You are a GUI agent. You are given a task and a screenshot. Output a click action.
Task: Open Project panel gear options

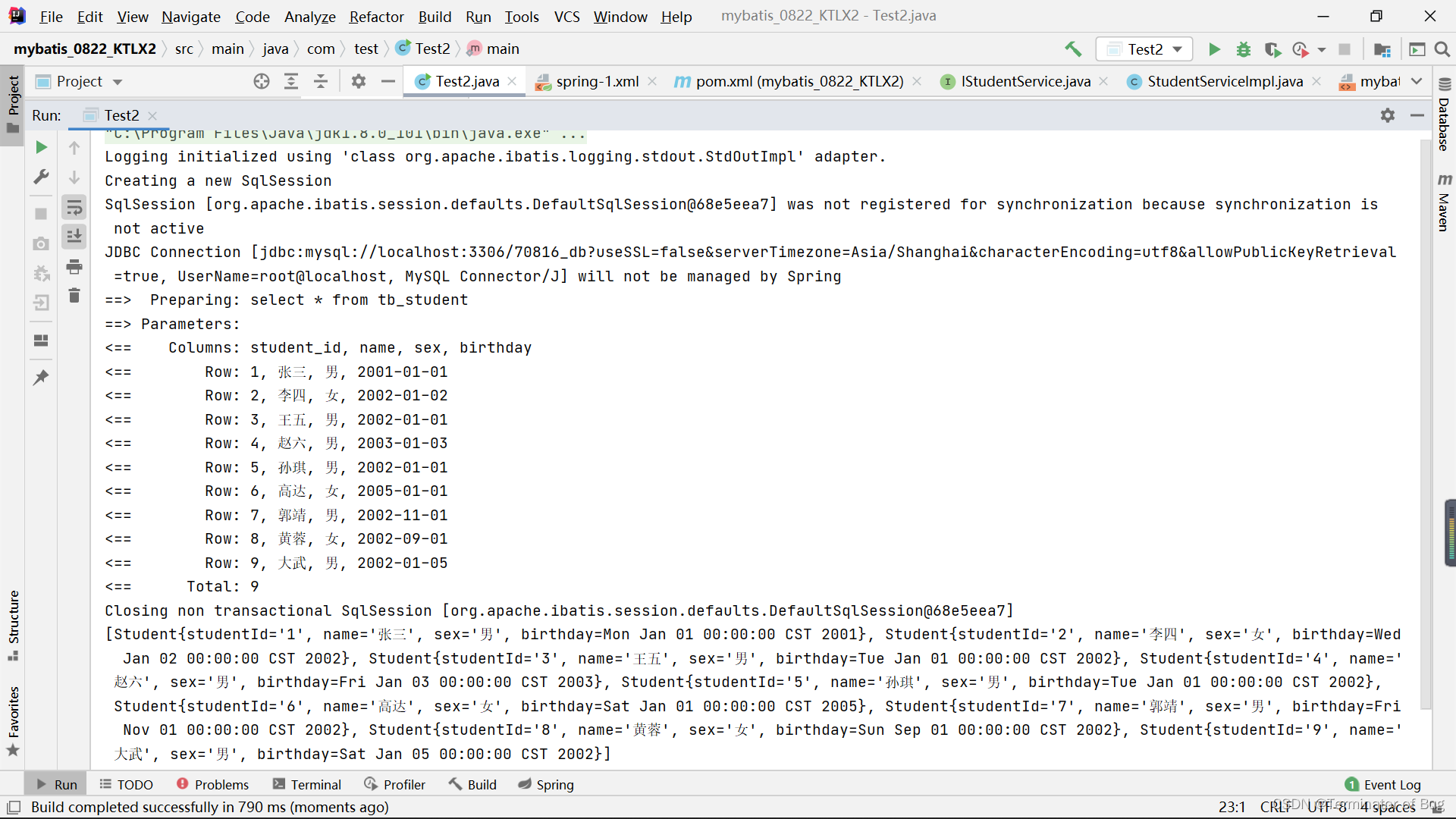pos(359,81)
